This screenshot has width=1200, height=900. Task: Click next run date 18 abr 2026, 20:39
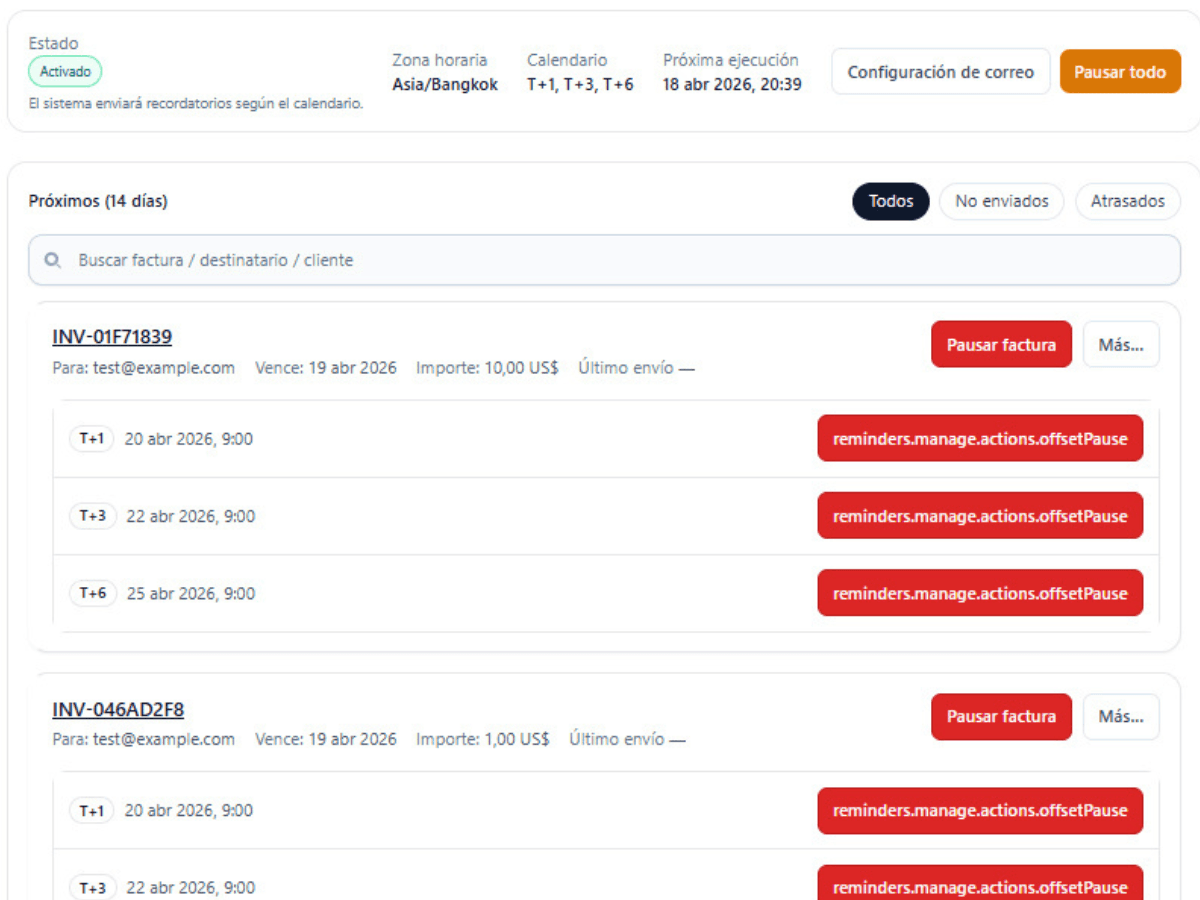pyautogui.click(x=732, y=85)
